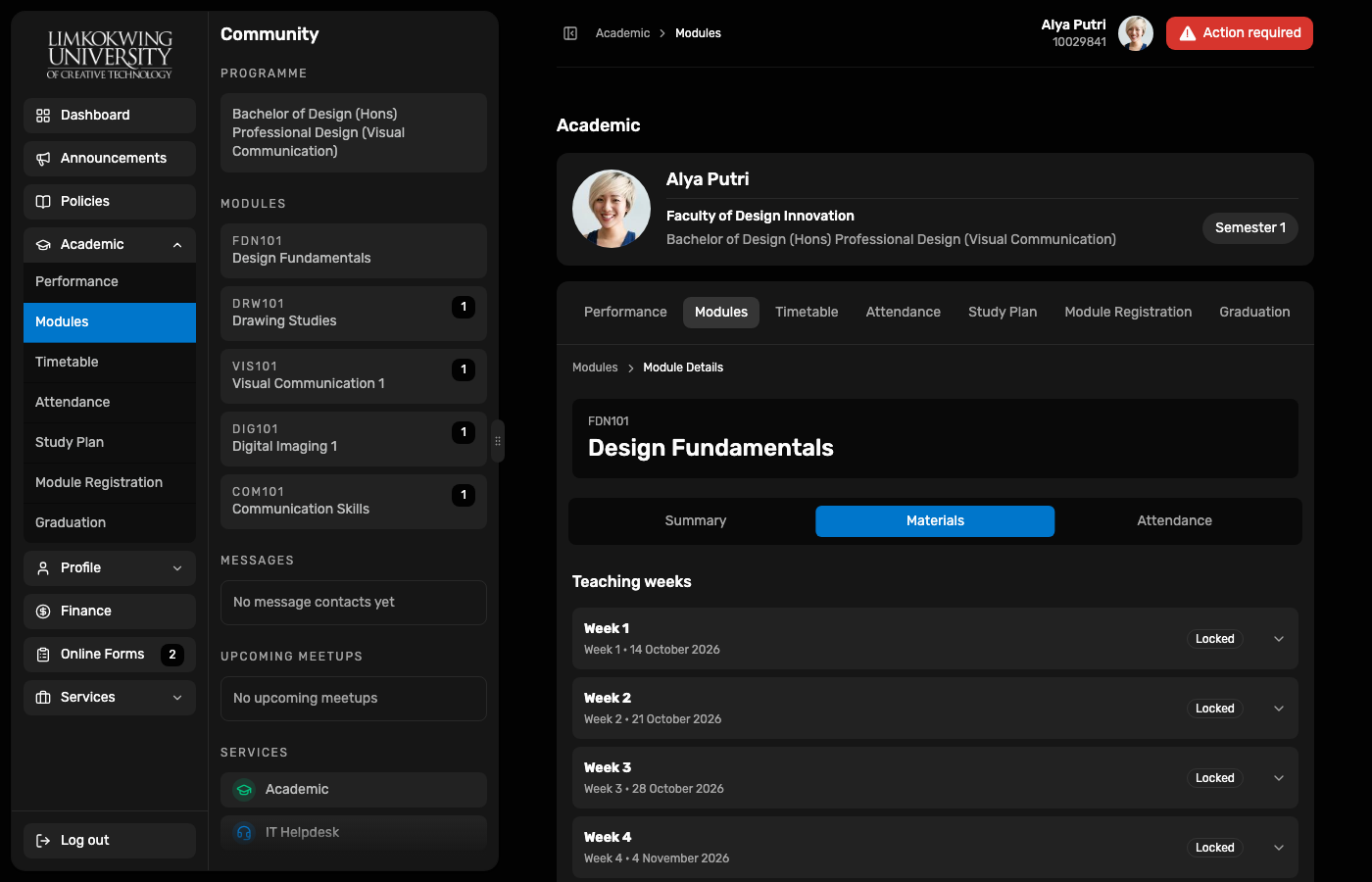The height and width of the screenshot is (882, 1372).
Task: Open the Module Registration top tab
Action: [x=1128, y=313]
